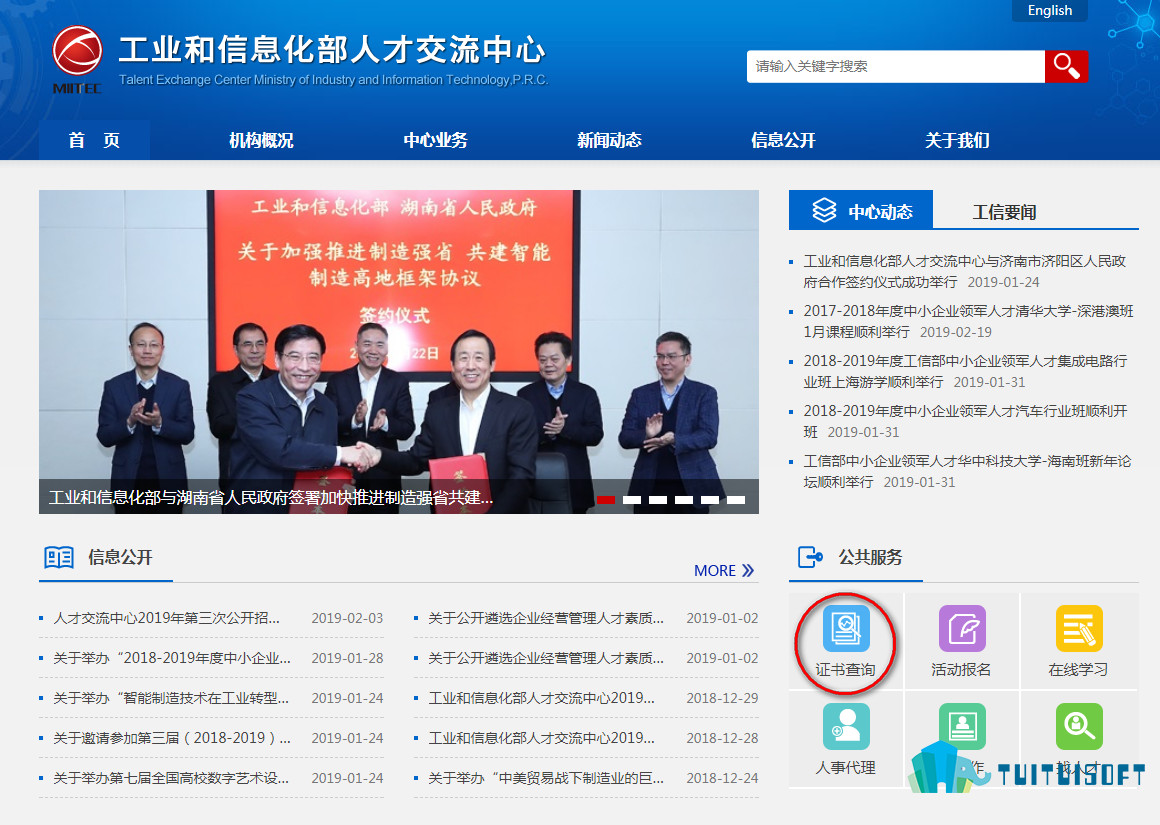Select the last carousel slide indicator
Image resolution: width=1160 pixels, height=825 pixels.
[736, 500]
